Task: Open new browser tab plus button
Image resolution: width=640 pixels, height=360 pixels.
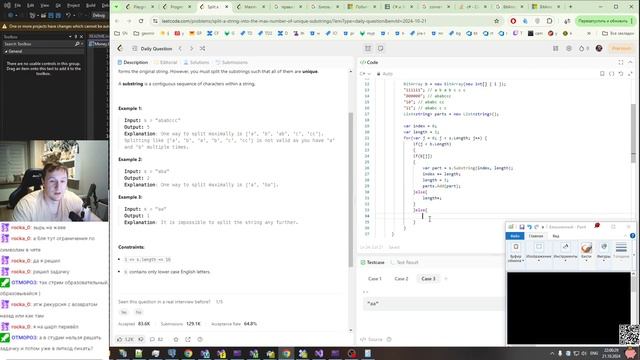Action: [571, 7]
